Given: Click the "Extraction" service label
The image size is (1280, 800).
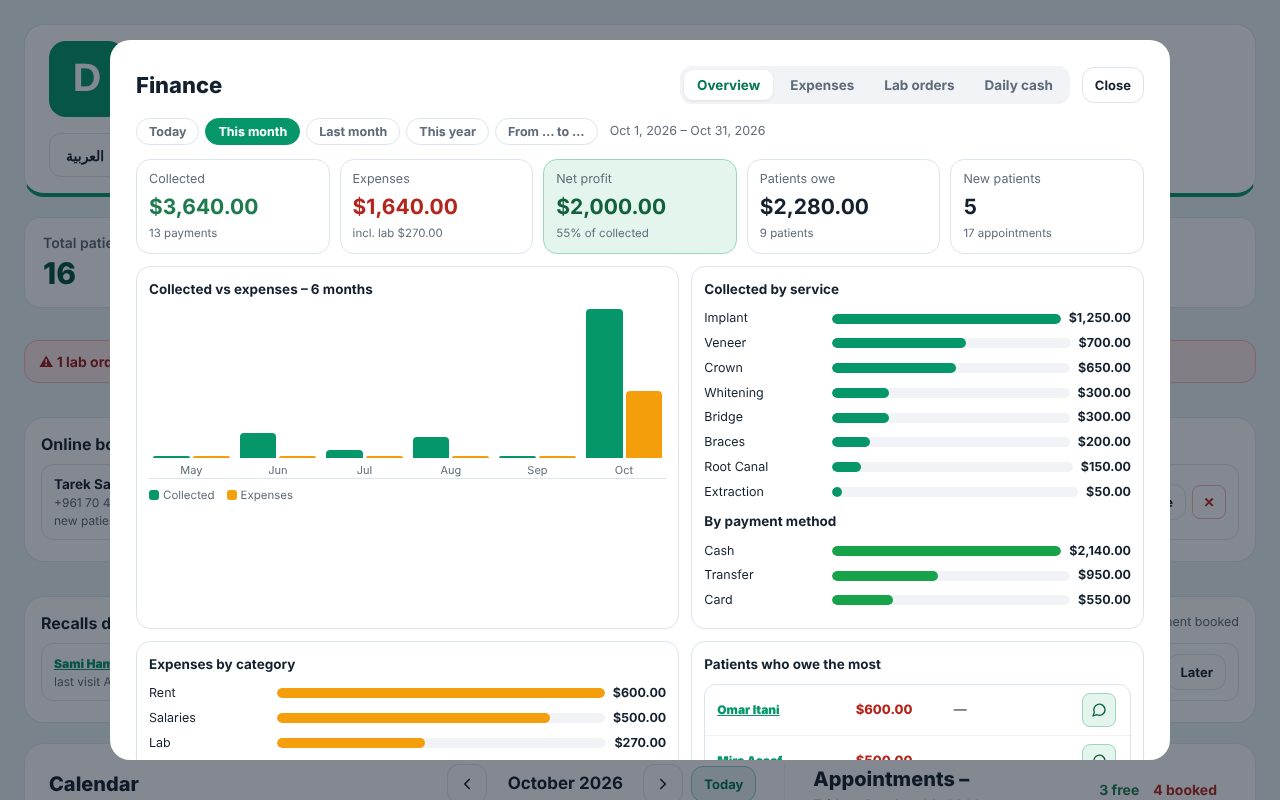Looking at the screenshot, I should pos(734,492).
